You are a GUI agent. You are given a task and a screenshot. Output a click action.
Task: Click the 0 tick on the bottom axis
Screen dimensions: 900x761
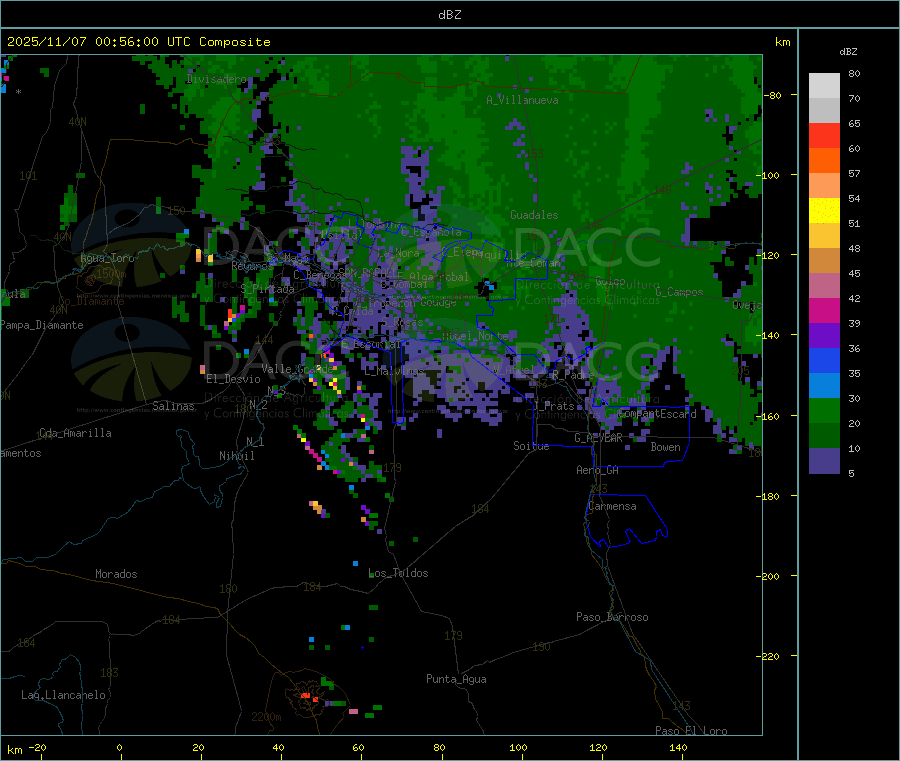point(119,748)
